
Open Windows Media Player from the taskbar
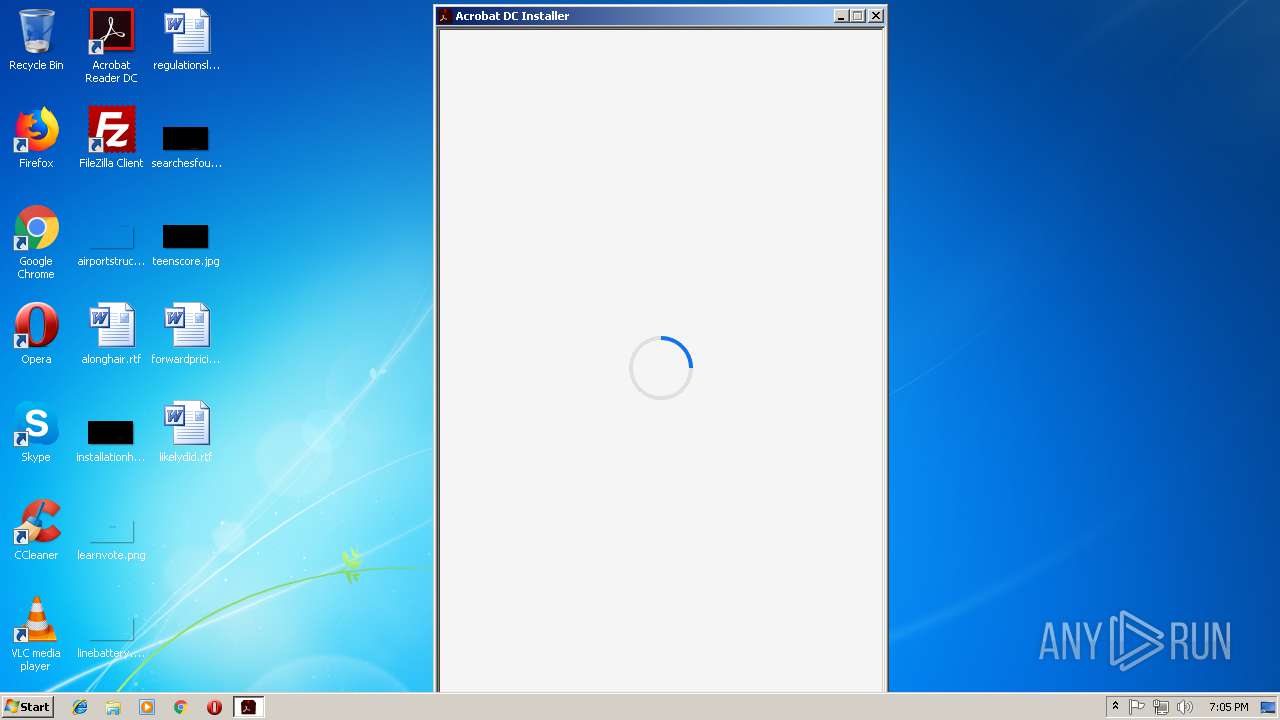(x=147, y=707)
